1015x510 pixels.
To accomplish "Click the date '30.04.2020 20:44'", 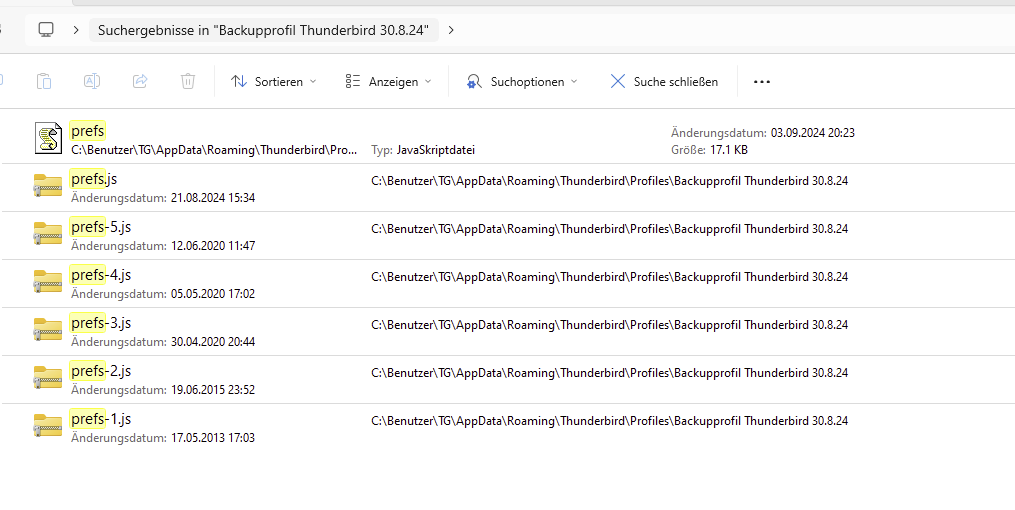I will point(213,342).
